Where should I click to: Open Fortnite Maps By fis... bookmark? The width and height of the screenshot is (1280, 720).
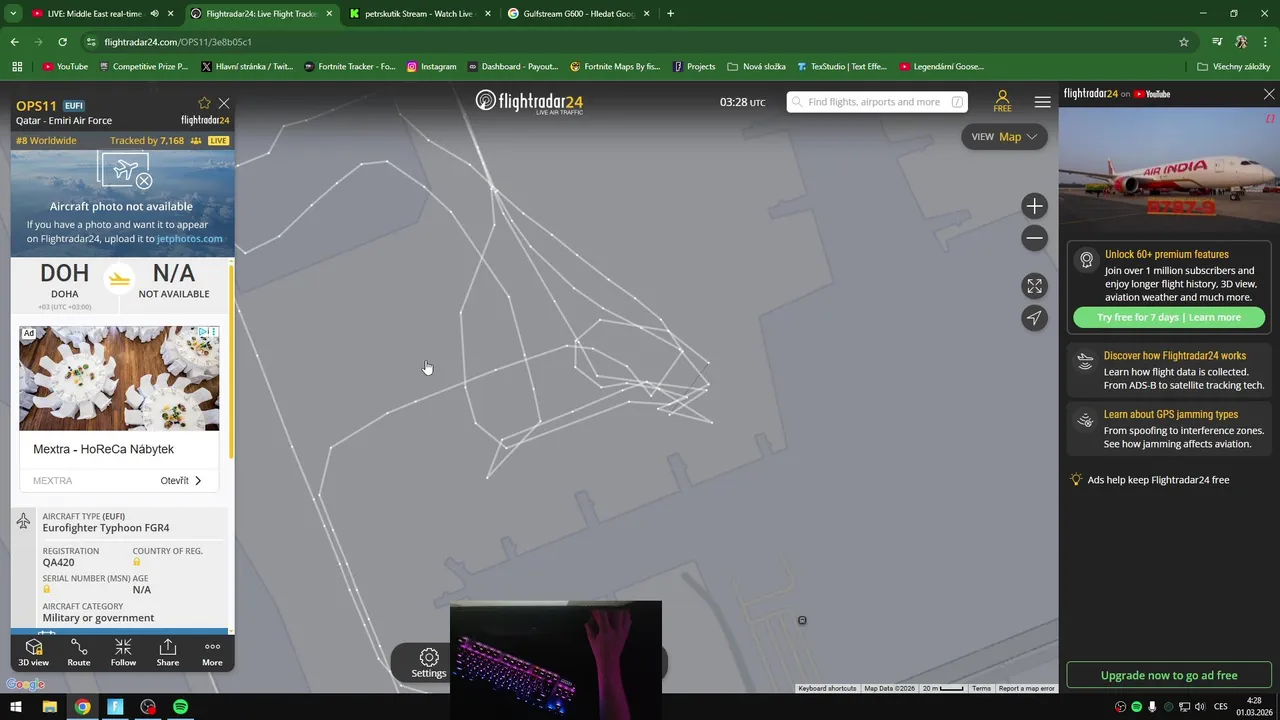(615, 67)
